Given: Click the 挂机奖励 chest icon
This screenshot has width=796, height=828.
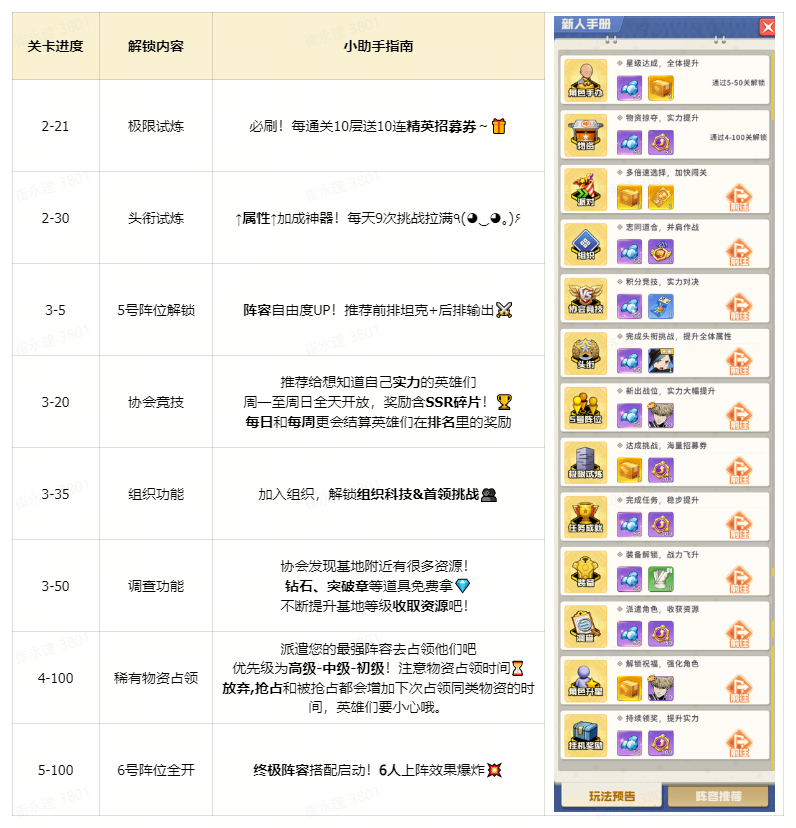Looking at the screenshot, I should point(585,735).
